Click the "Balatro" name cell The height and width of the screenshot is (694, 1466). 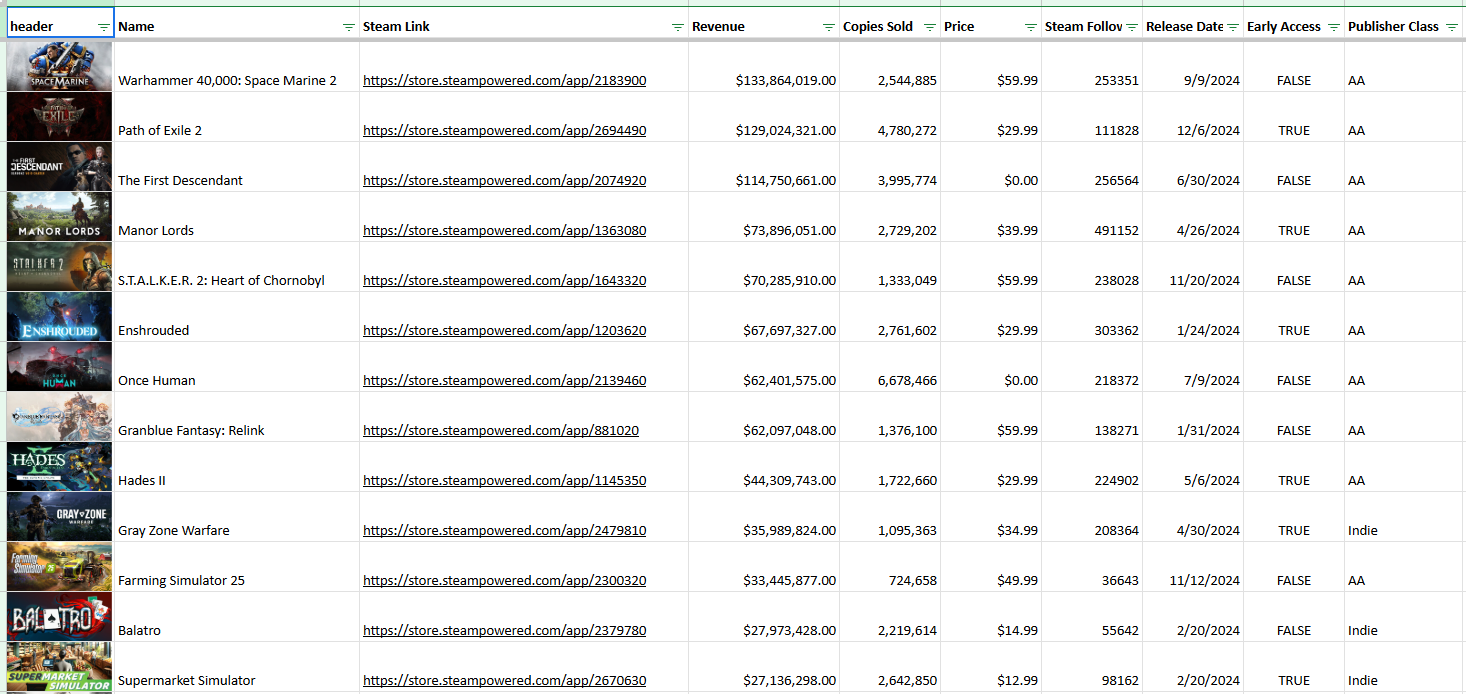click(237, 617)
